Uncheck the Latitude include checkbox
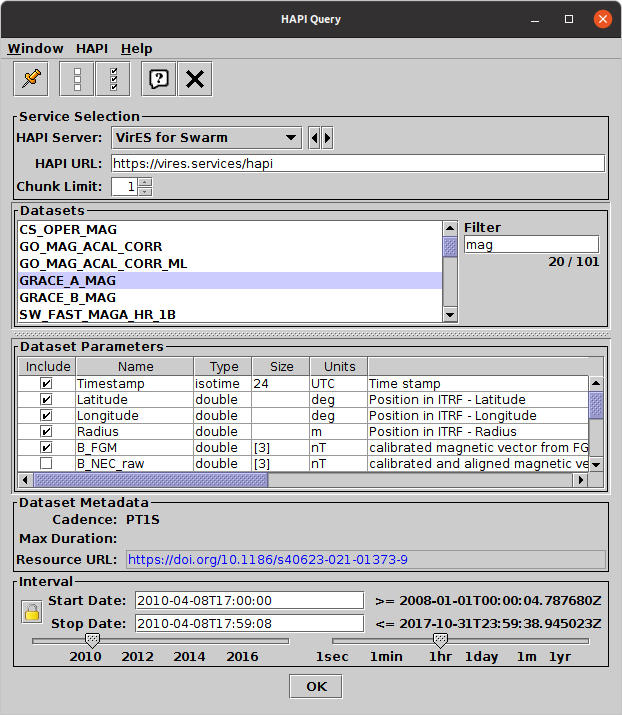This screenshot has width=622, height=715. [46, 400]
